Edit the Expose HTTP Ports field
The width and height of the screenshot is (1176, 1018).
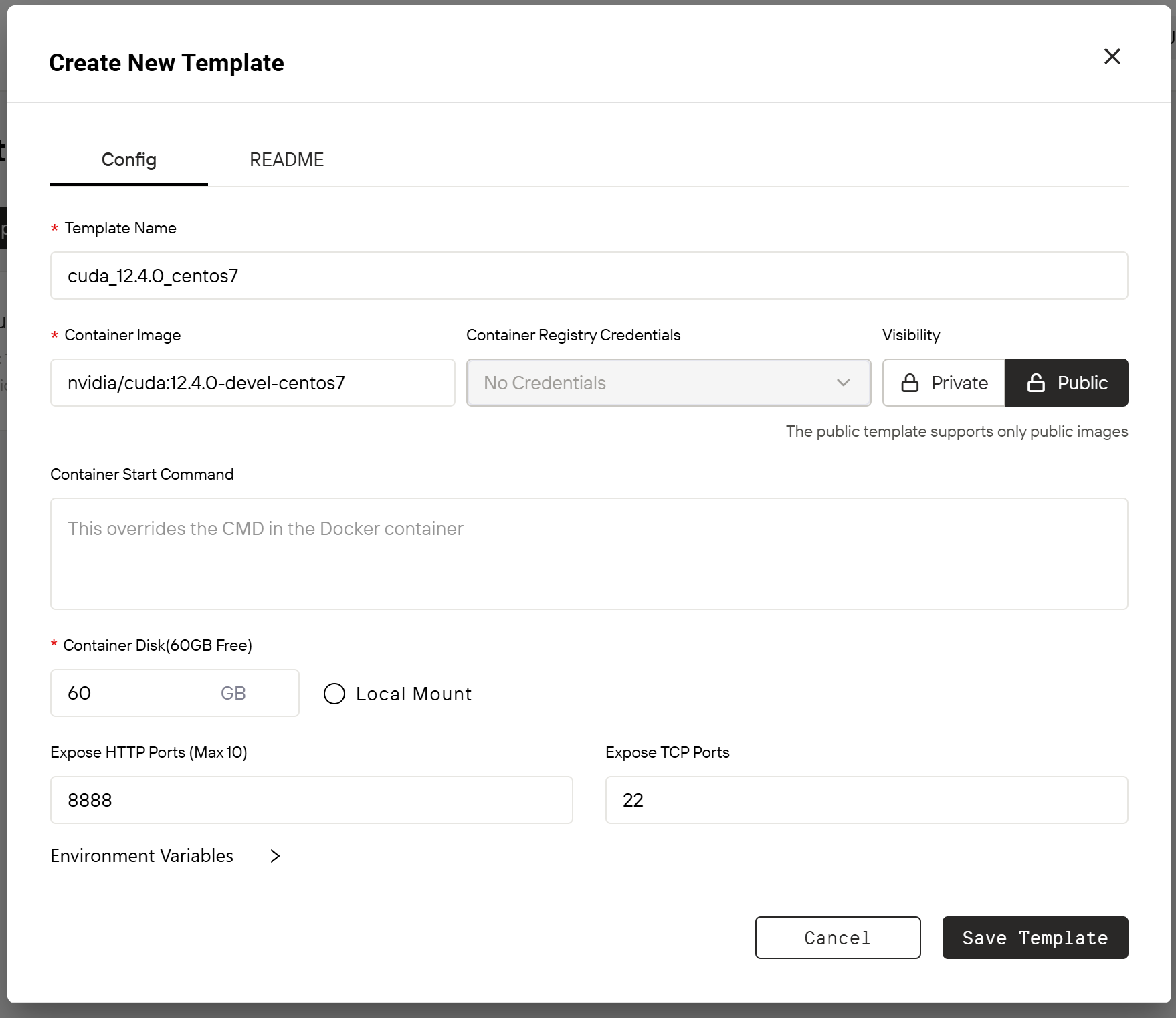(311, 800)
